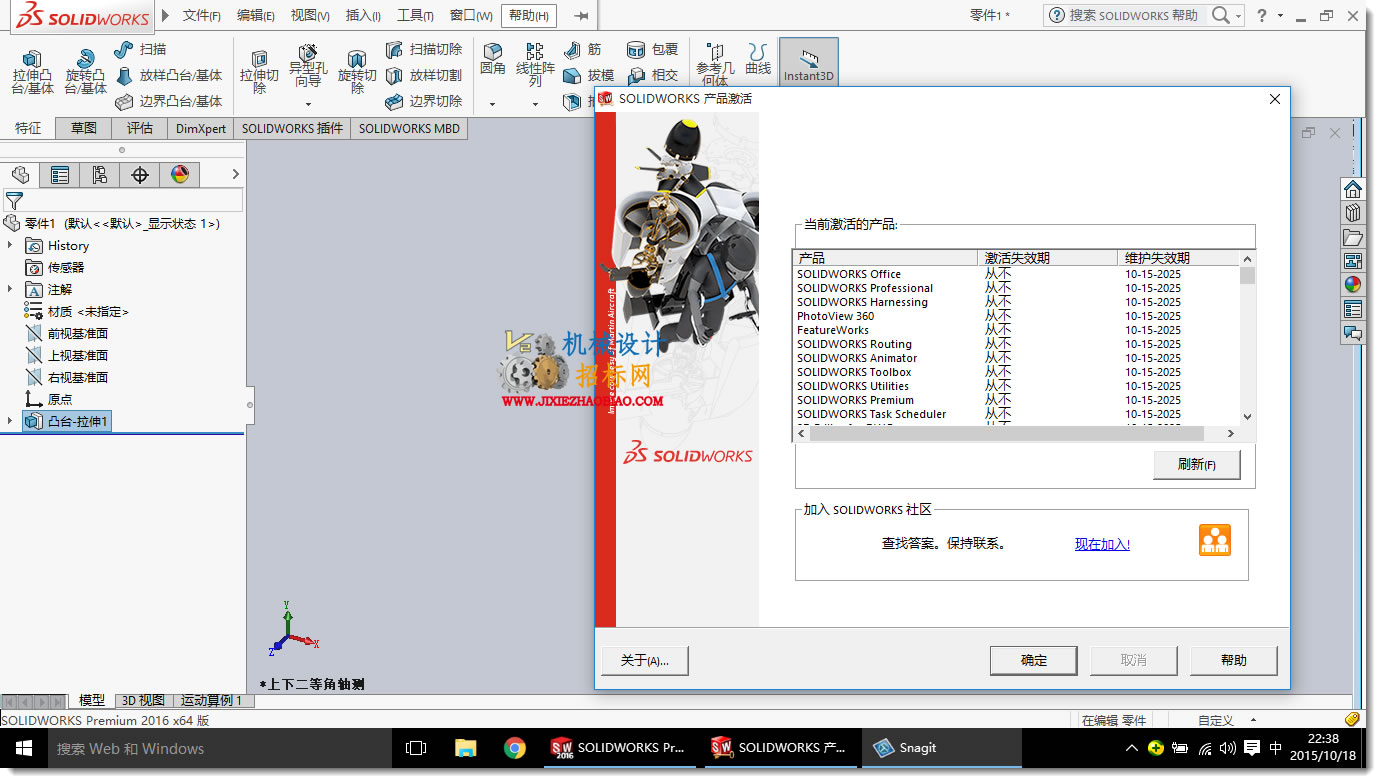Click the 筋 rib tool
The height and width of the screenshot is (783, 1381).
(583, 49)
